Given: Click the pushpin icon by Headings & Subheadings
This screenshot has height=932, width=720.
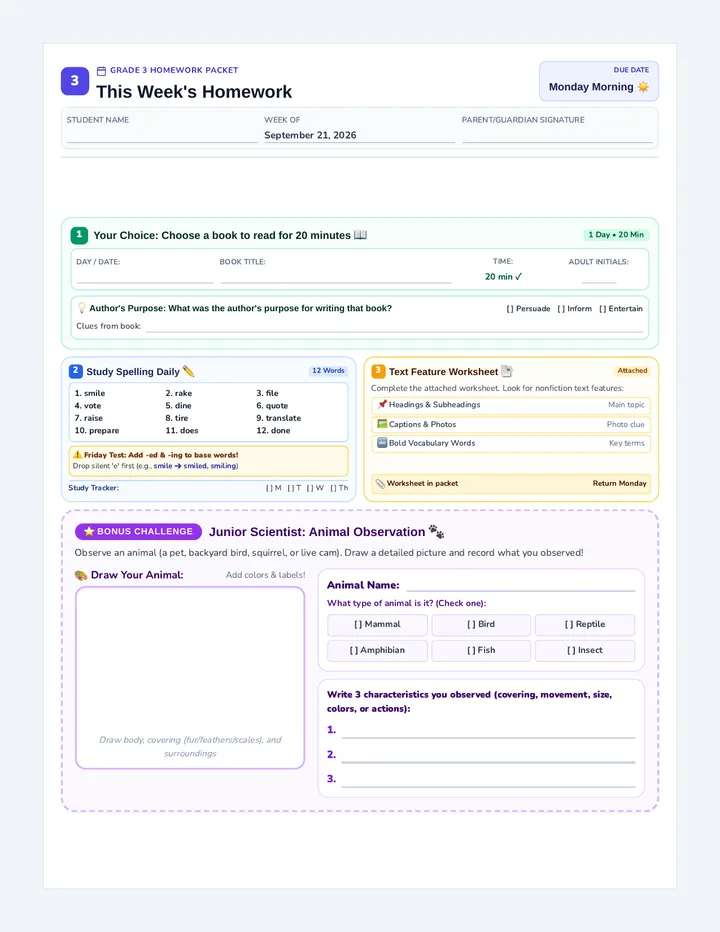Looking at the screenshot, I should 382,404.
